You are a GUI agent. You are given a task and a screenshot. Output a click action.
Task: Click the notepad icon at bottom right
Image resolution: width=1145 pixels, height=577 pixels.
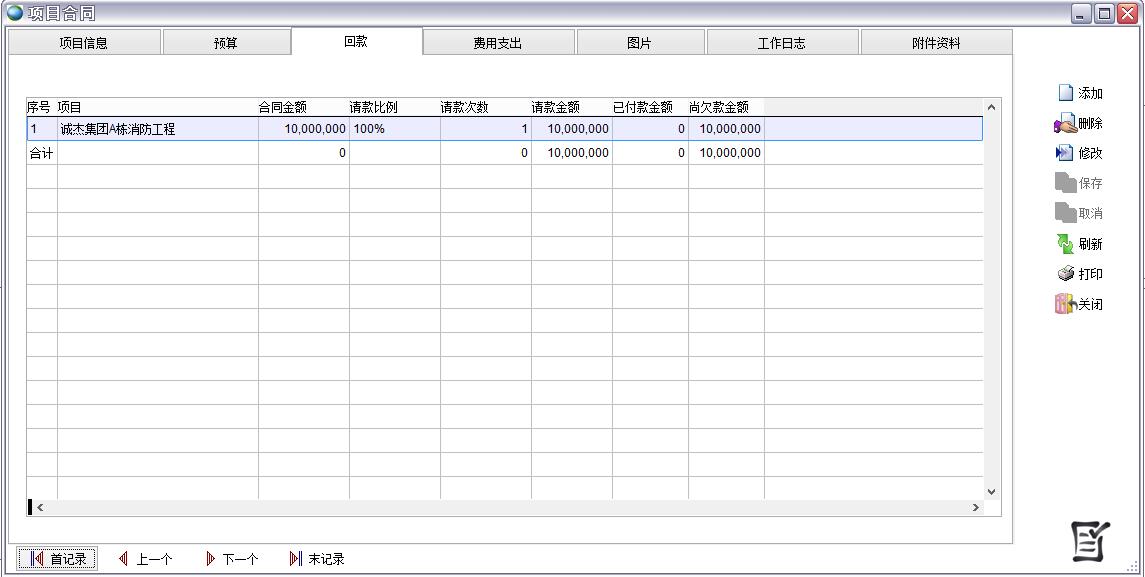(1090, 541)
